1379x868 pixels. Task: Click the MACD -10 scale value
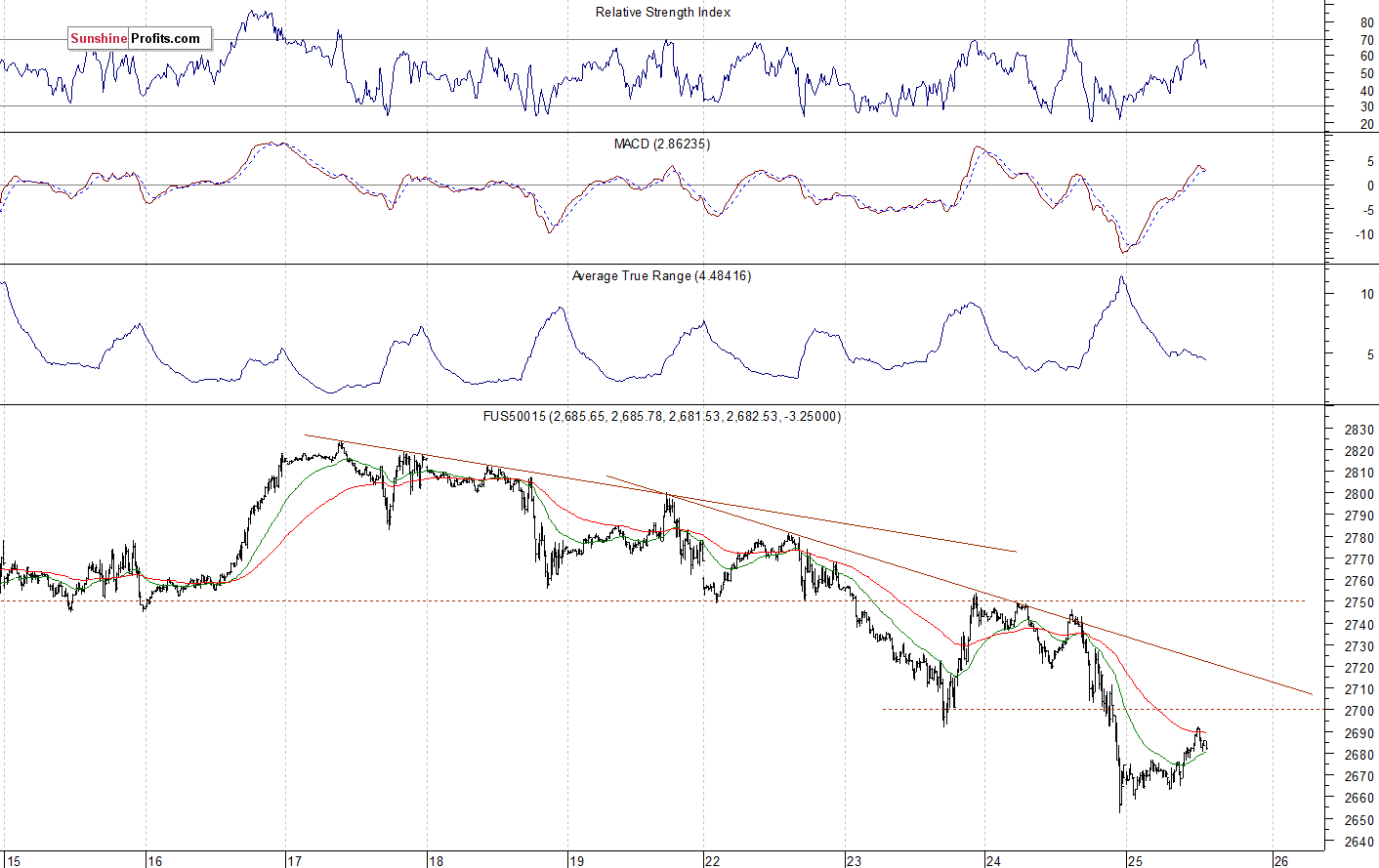pos(1364,234)
